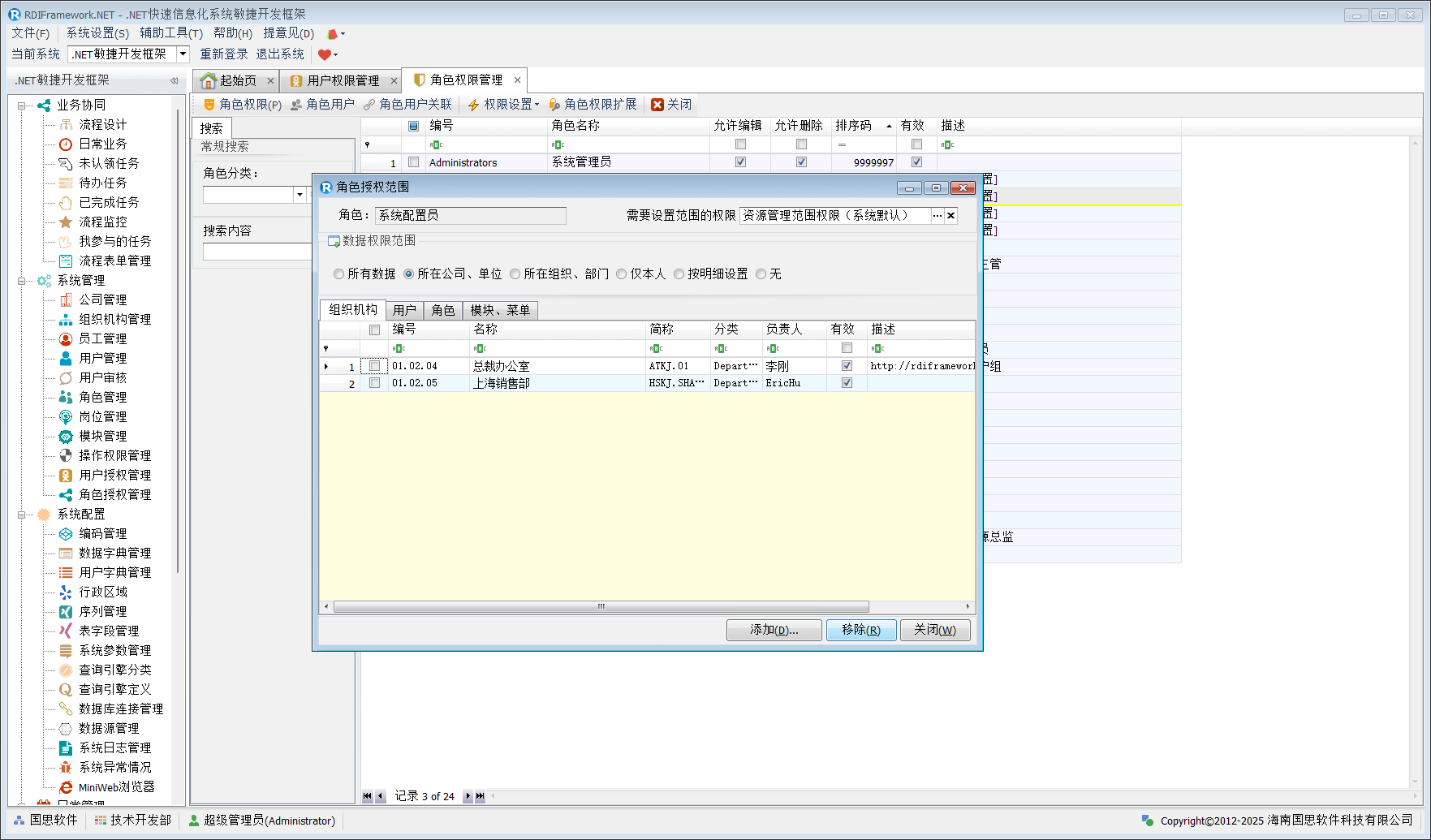Open 组织机构管理 icon in sidebar
Screen dimensions: 1431x840
tap(66, 319)
